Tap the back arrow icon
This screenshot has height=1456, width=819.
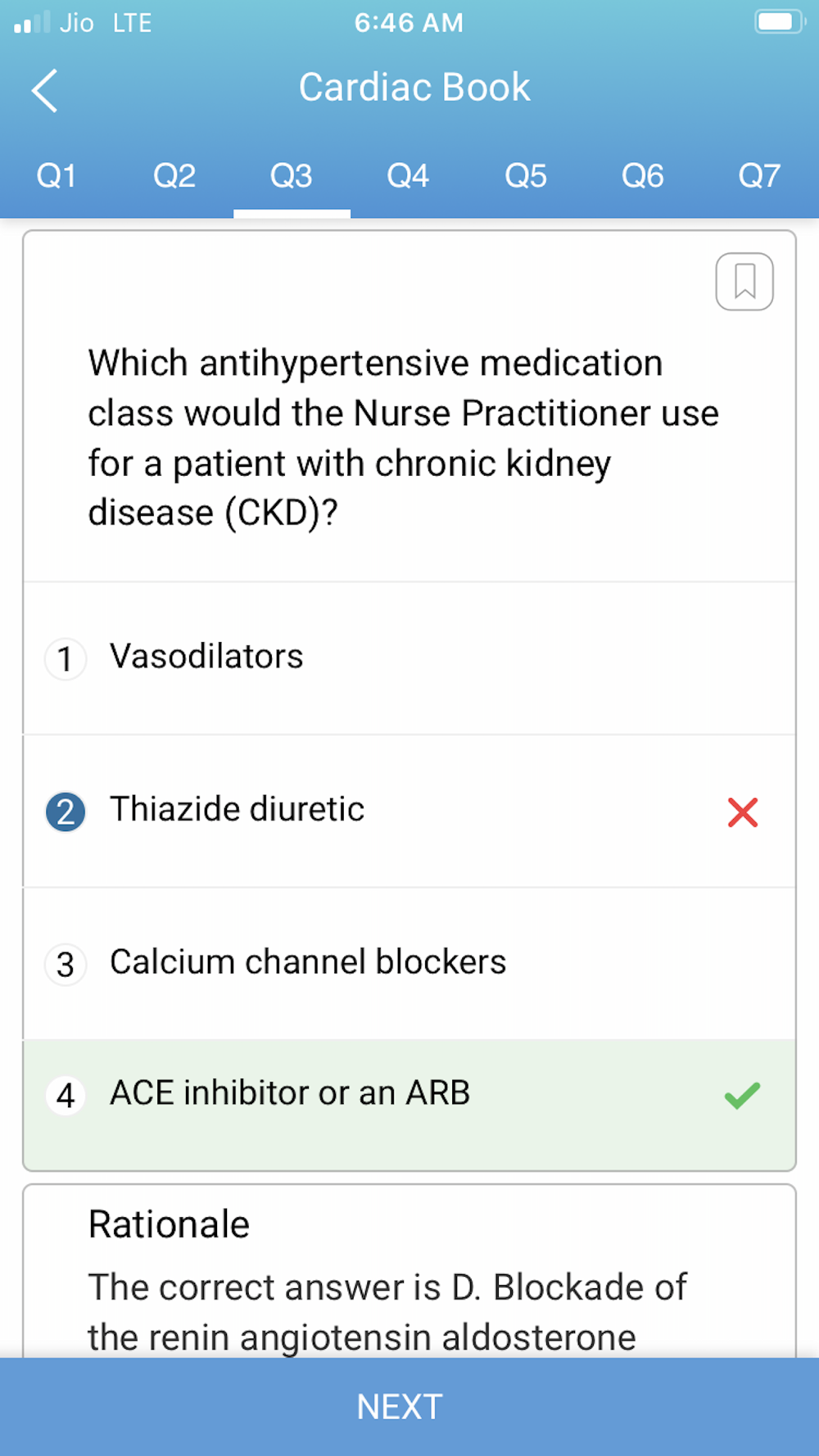(45, 90)
